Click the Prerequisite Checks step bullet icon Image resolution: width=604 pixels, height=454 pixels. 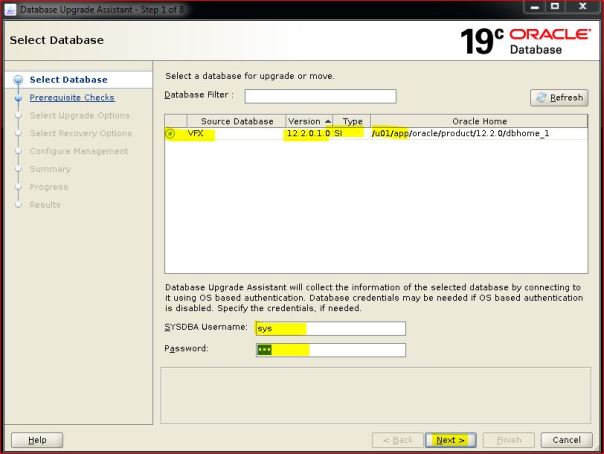pos(17,98)
